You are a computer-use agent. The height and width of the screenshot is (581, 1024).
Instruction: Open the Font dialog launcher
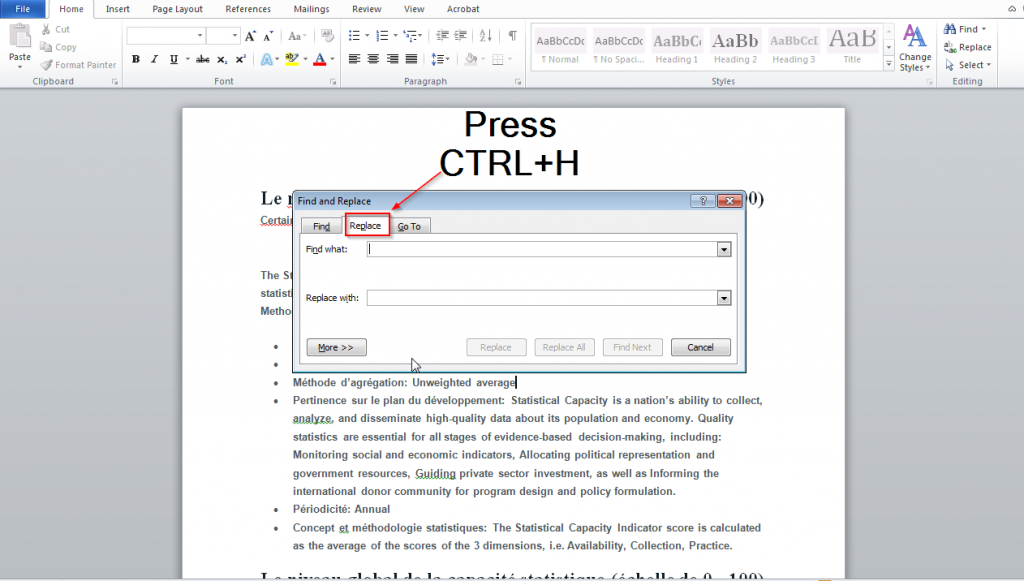(333, 82)
